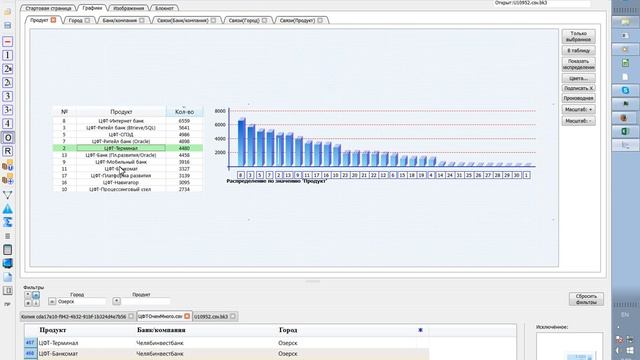This screenshot has width=640, height=360.
Task: Select the ЦФТ-Мобильный банк row
Action: click(128, 162)
